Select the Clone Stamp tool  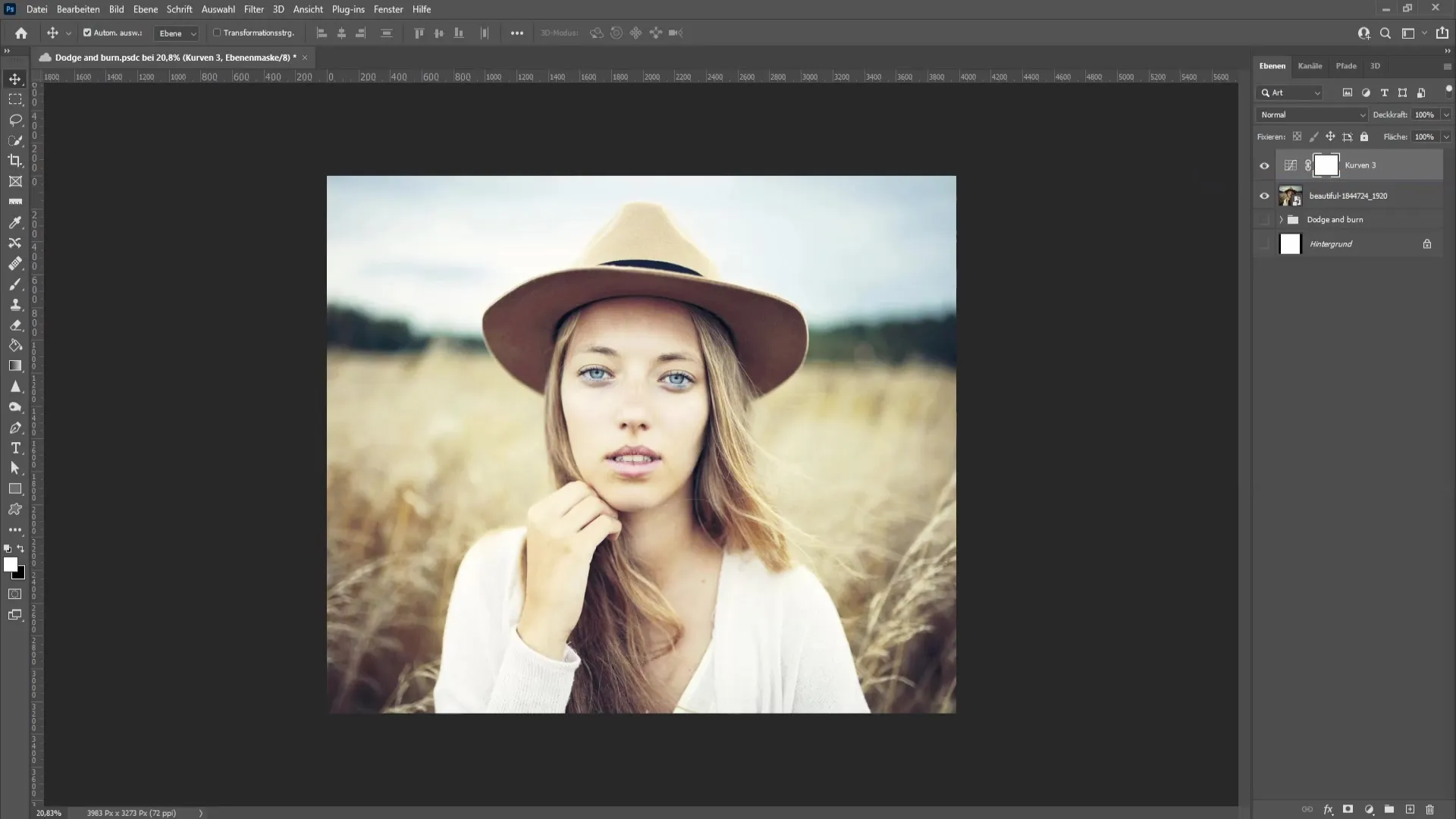pos(14,305)
